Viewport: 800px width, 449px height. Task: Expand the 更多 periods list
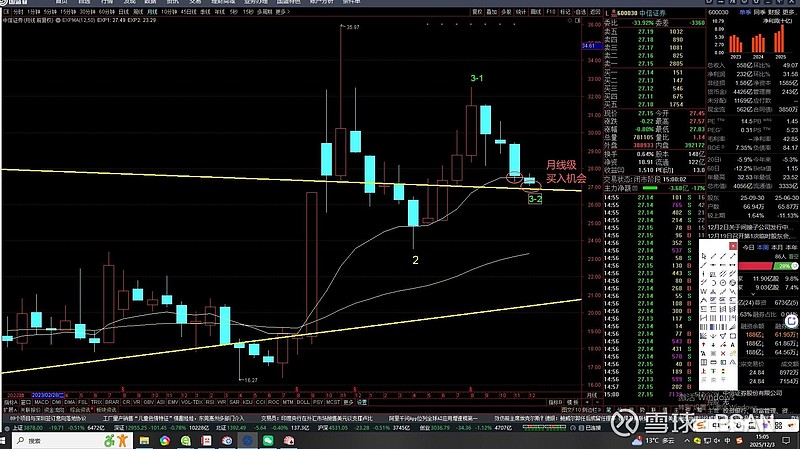point(283,12)
